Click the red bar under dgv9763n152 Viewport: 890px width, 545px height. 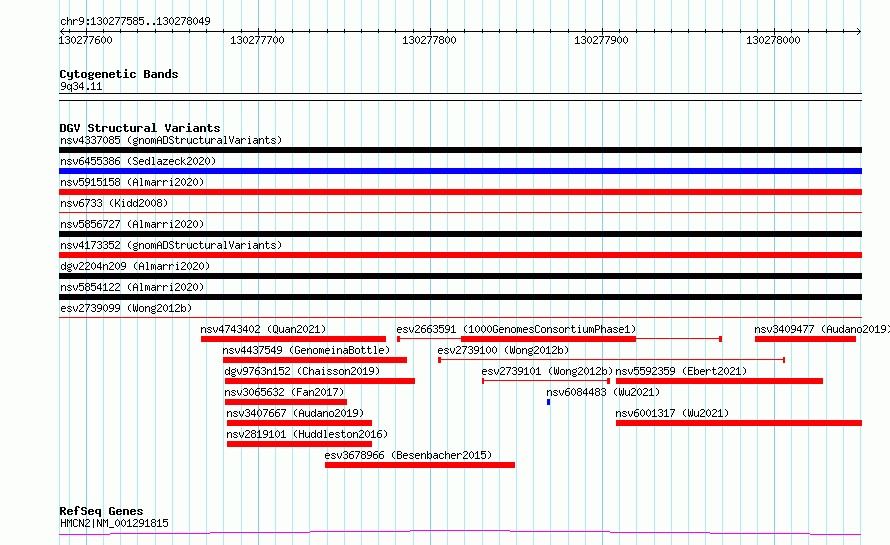click(320, 381)
